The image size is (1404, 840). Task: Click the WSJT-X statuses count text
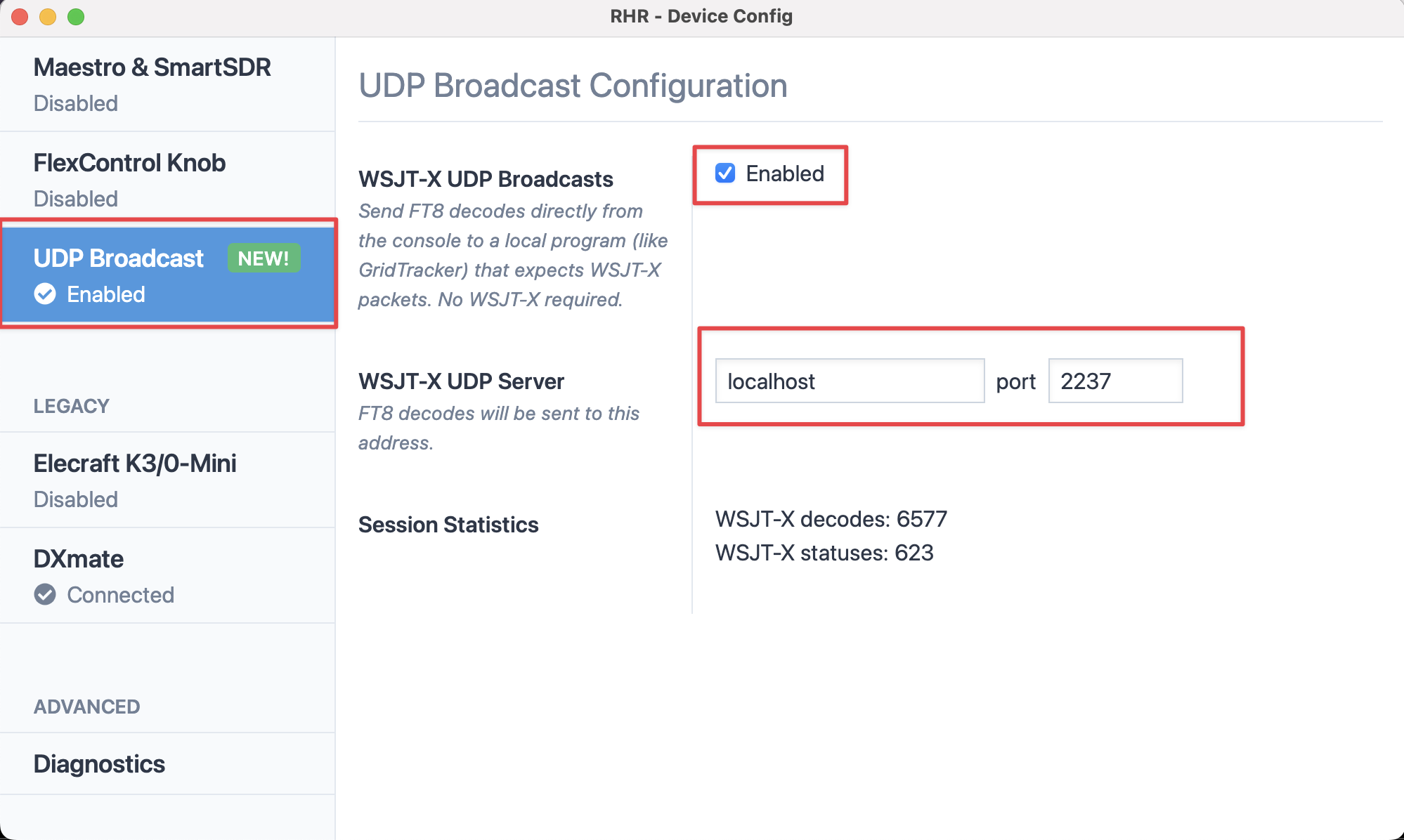tap(824, 553)
